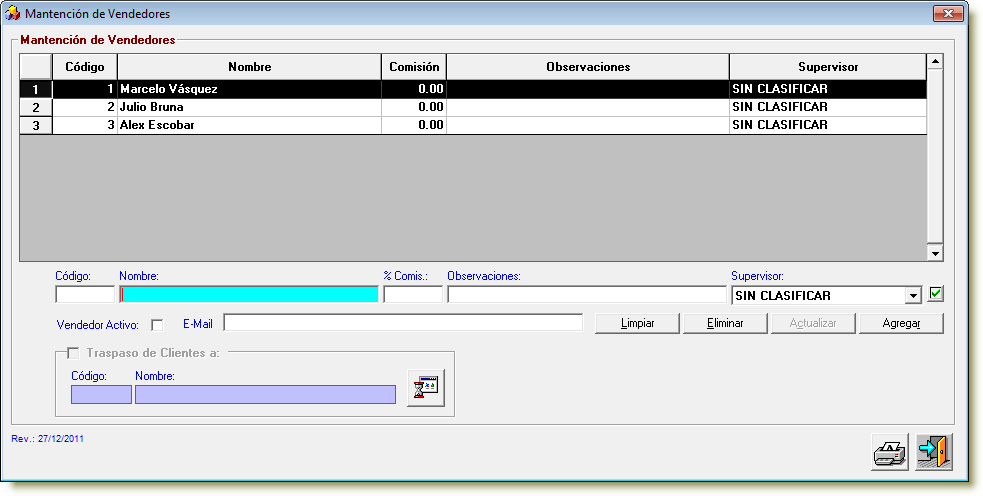Open the Supervisor dropdown list
983x496 pixels.
coord(913,295)
